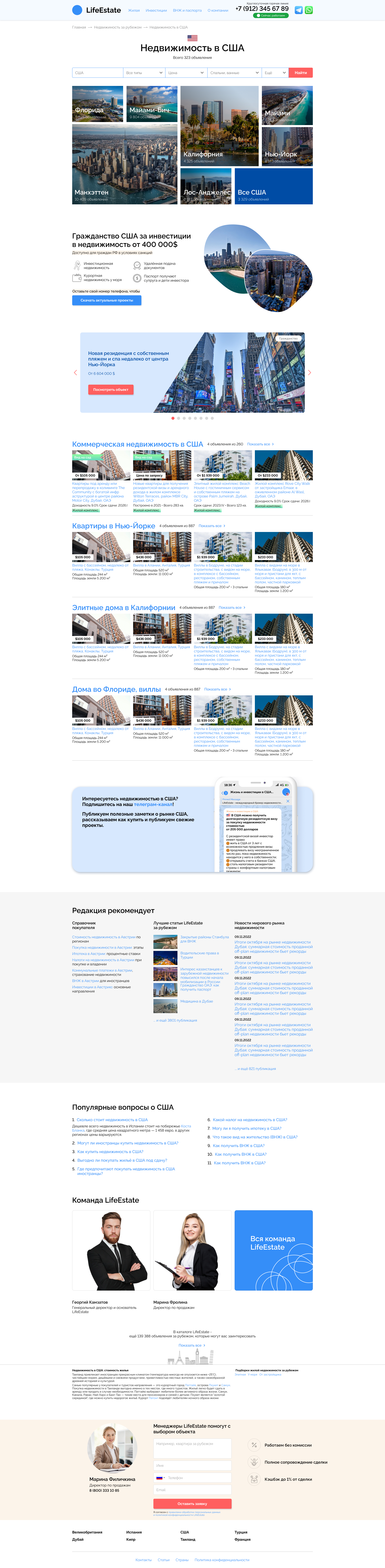Open the 'О компании' menu item
The image size is (385, 1568).
coord(218,10)
